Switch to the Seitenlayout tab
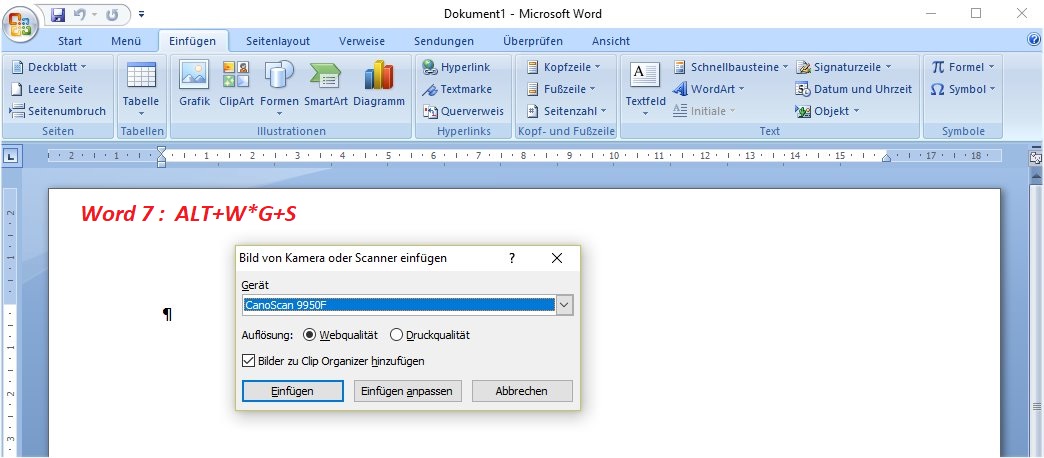This screenshot has height=458, width=1044. pyautogui.click(x=278, y=41)
